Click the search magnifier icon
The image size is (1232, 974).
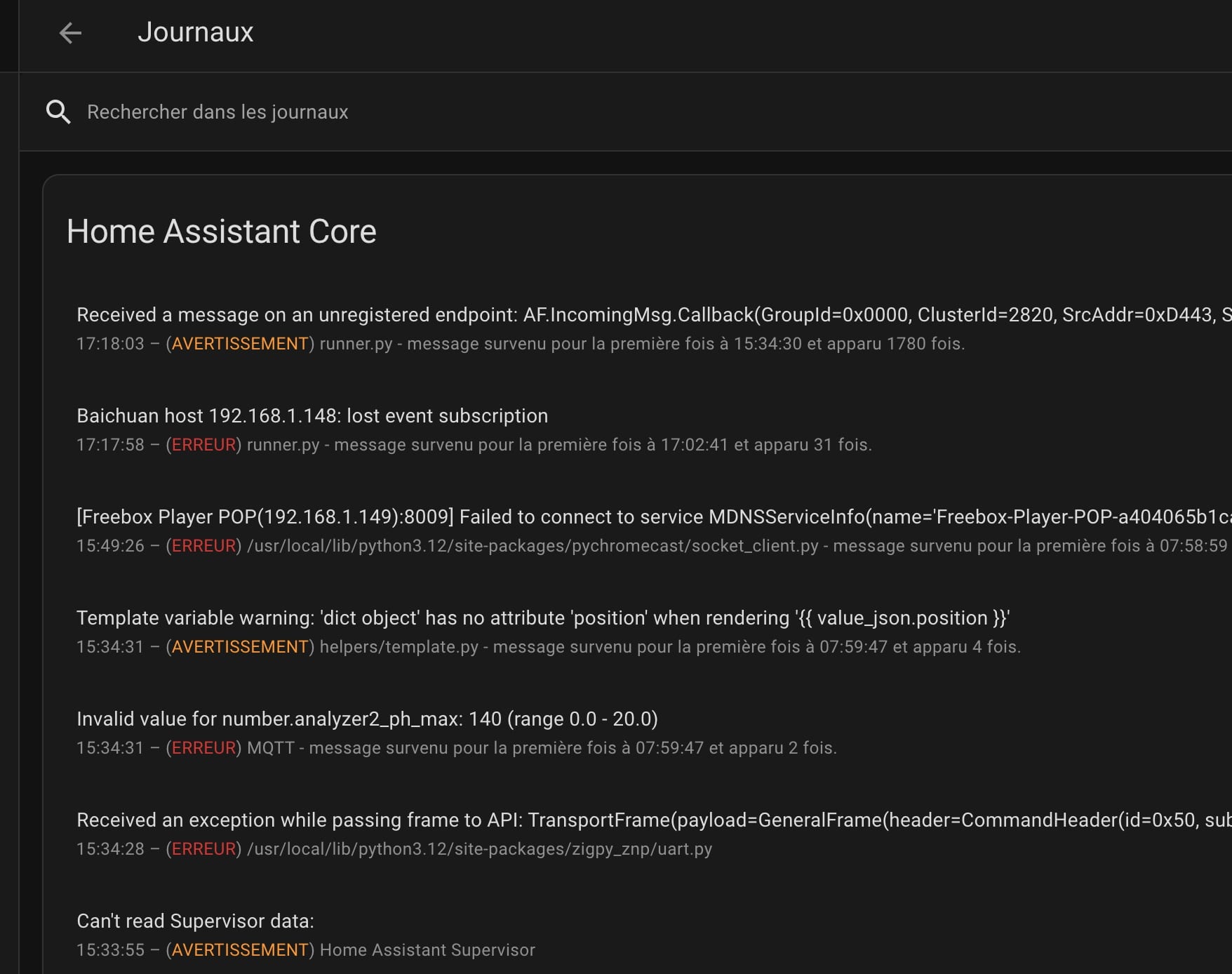click(58, 112)
